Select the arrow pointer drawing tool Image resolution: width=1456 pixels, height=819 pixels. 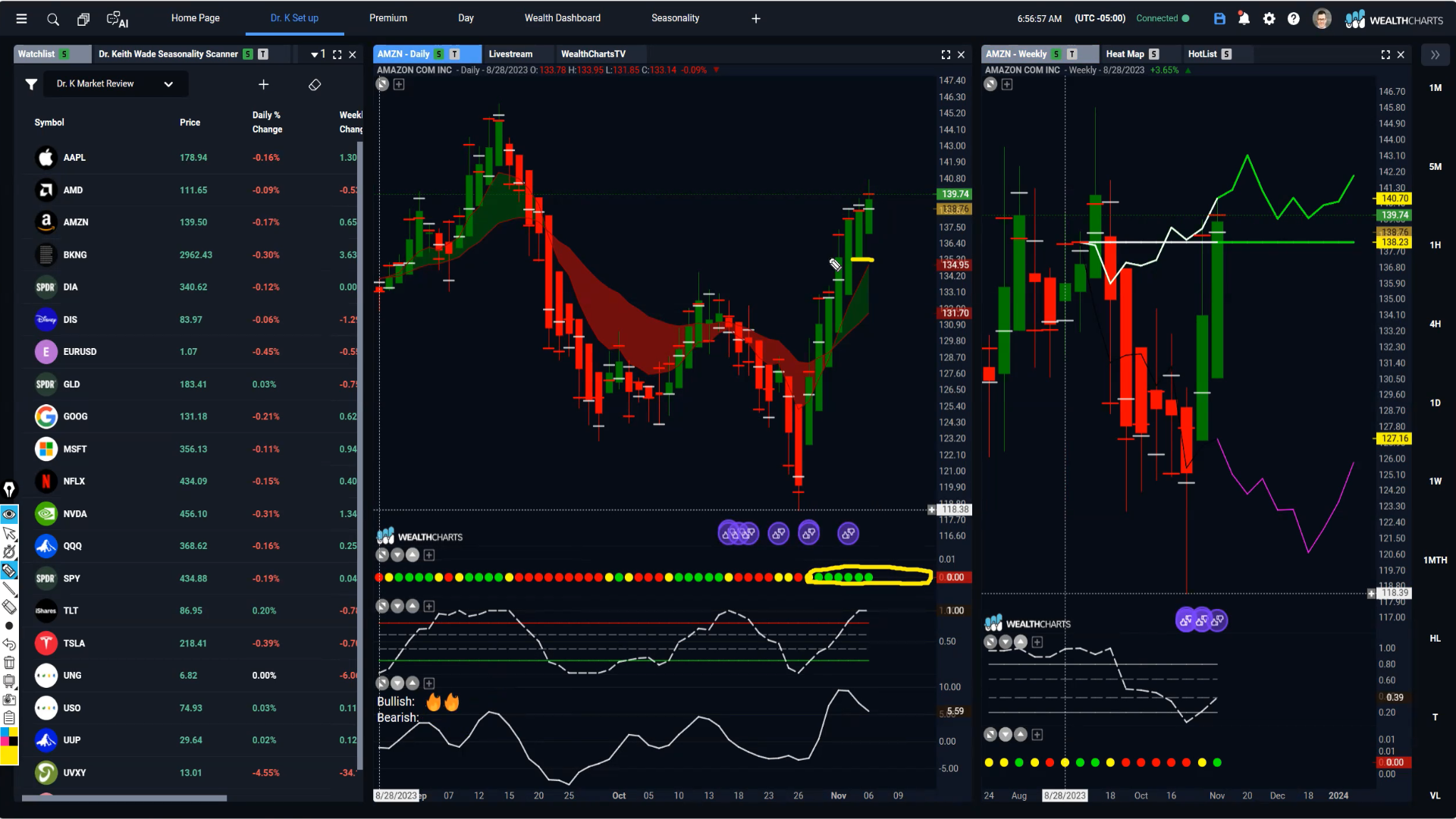9,534
